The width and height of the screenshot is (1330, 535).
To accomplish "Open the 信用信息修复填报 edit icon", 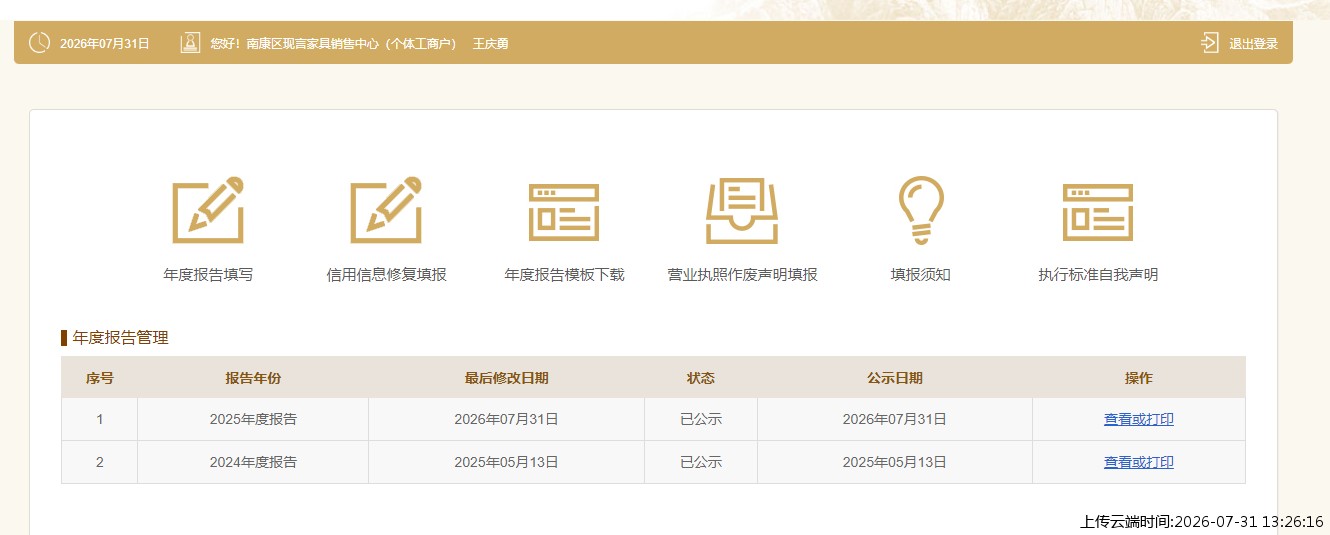I will (386, 210).
